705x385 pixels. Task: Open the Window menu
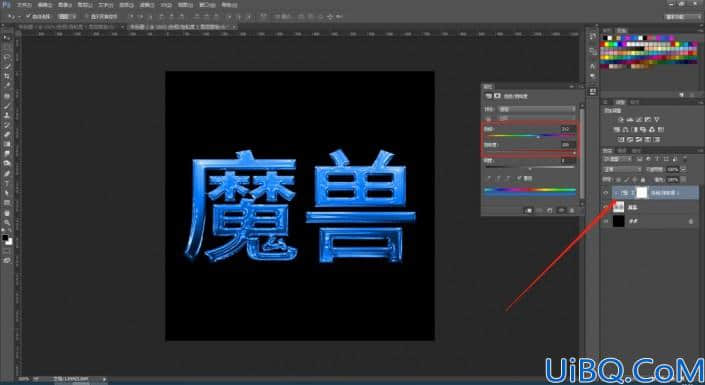point(207,5)
